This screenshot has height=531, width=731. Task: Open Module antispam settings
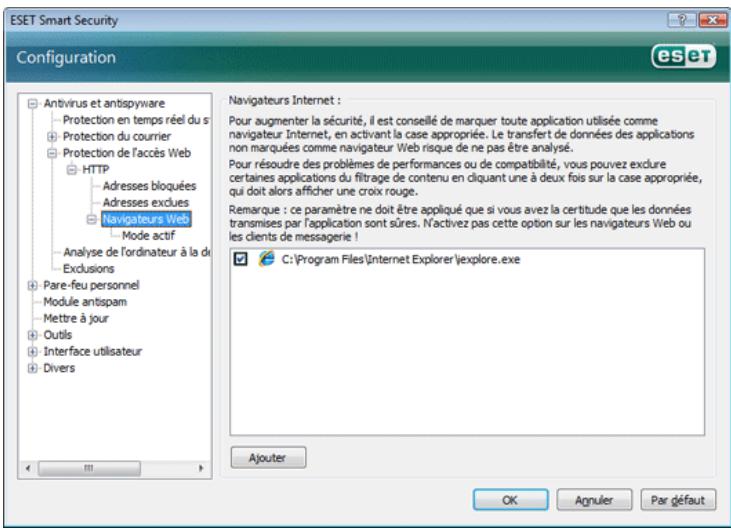pyautogui.click(x=85, y=302)
